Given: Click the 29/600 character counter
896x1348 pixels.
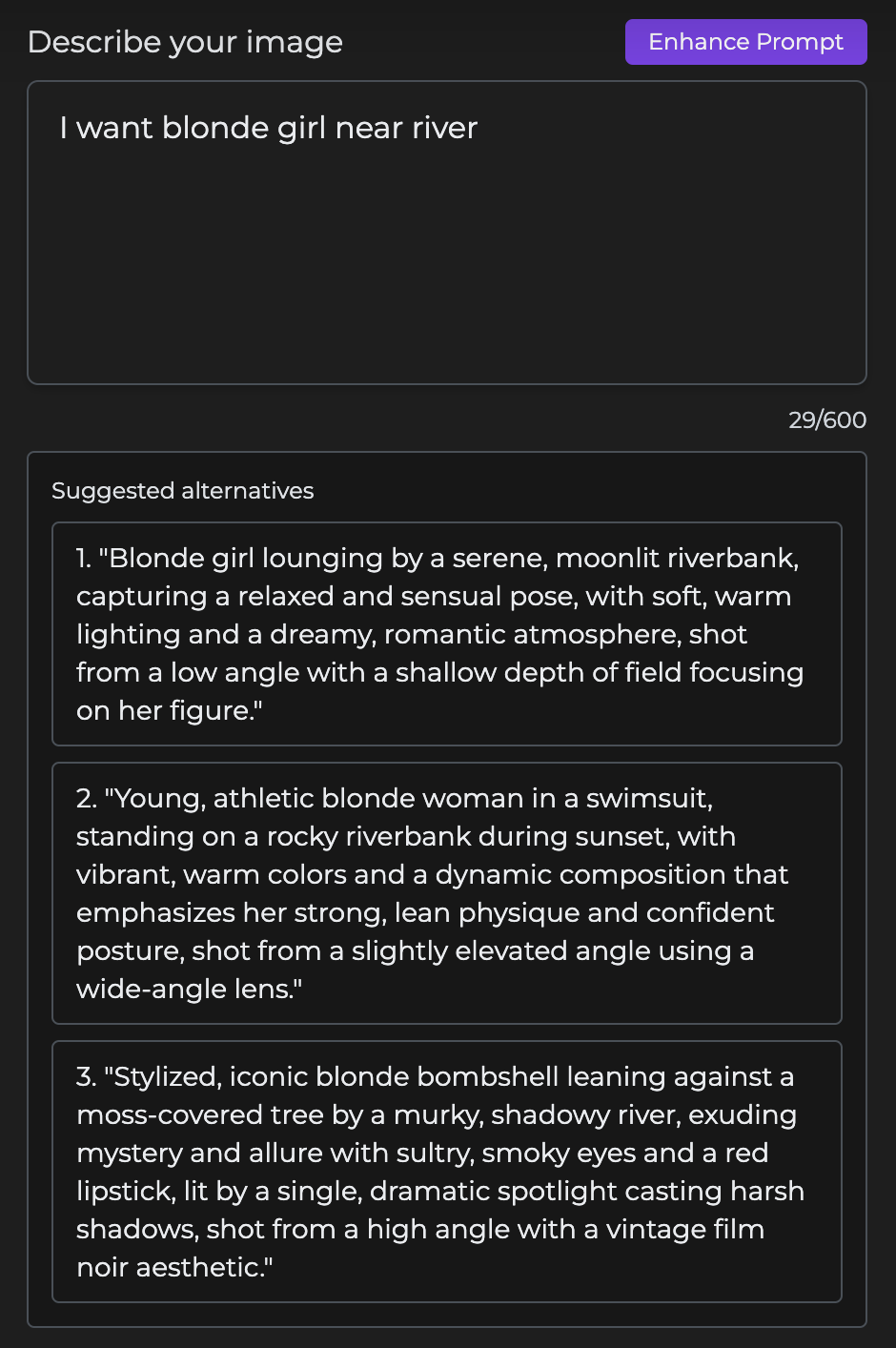Looking at the screenshot, I should click(x=825, y=419).
